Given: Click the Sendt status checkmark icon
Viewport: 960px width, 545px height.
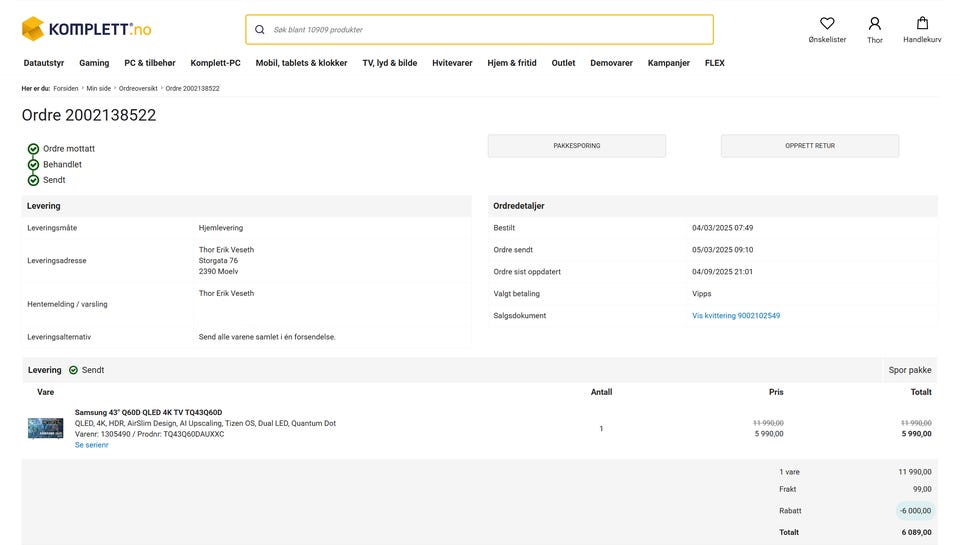Looking at the screenshot, I should [x=33, y=181].
